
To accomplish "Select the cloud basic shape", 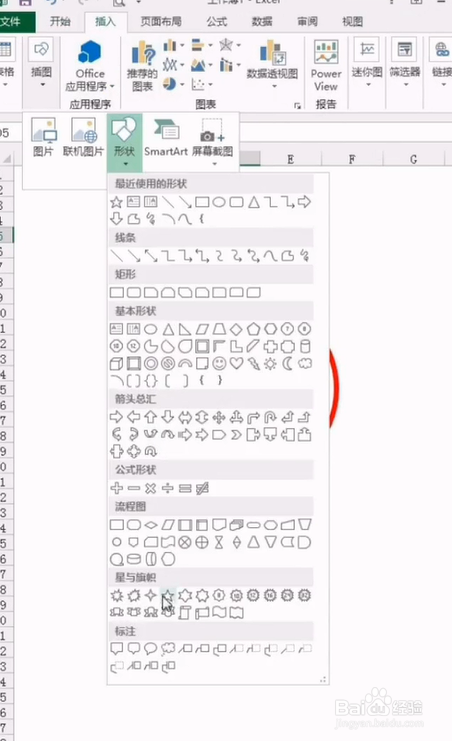I will [305, 363].
